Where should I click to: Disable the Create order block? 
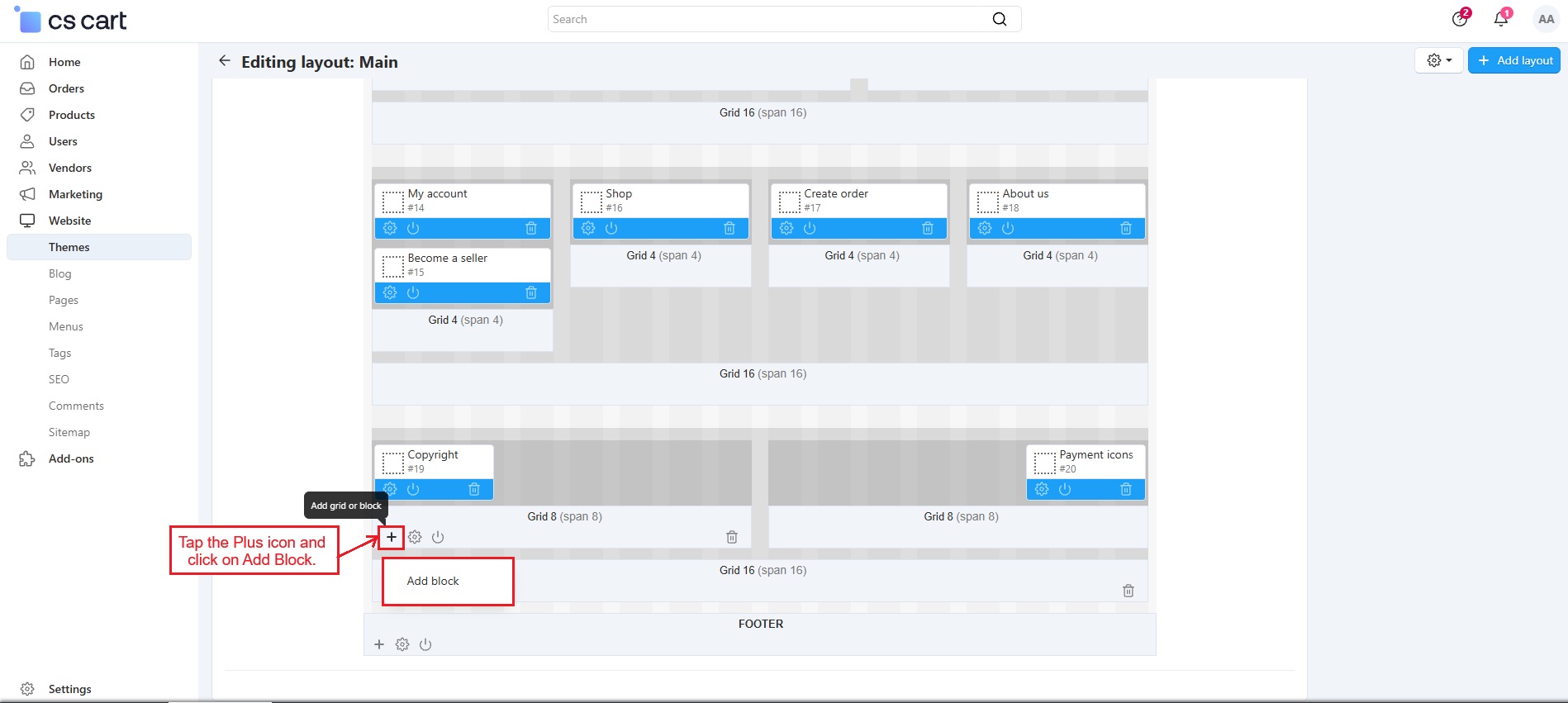(810, 228)
